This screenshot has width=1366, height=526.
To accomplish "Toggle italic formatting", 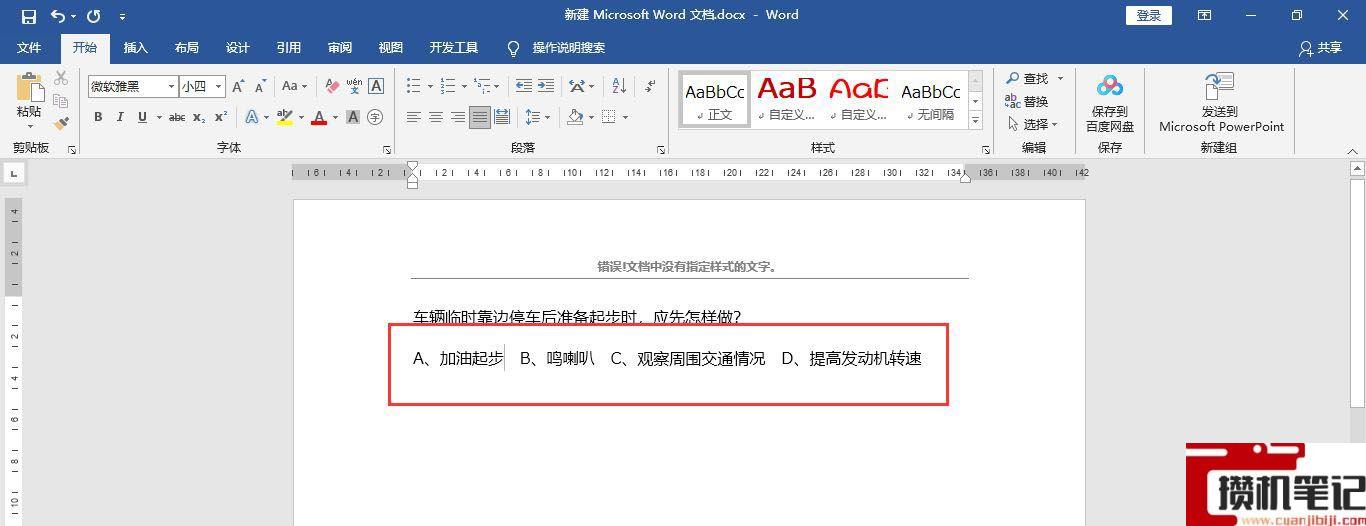I will [120, 117].
